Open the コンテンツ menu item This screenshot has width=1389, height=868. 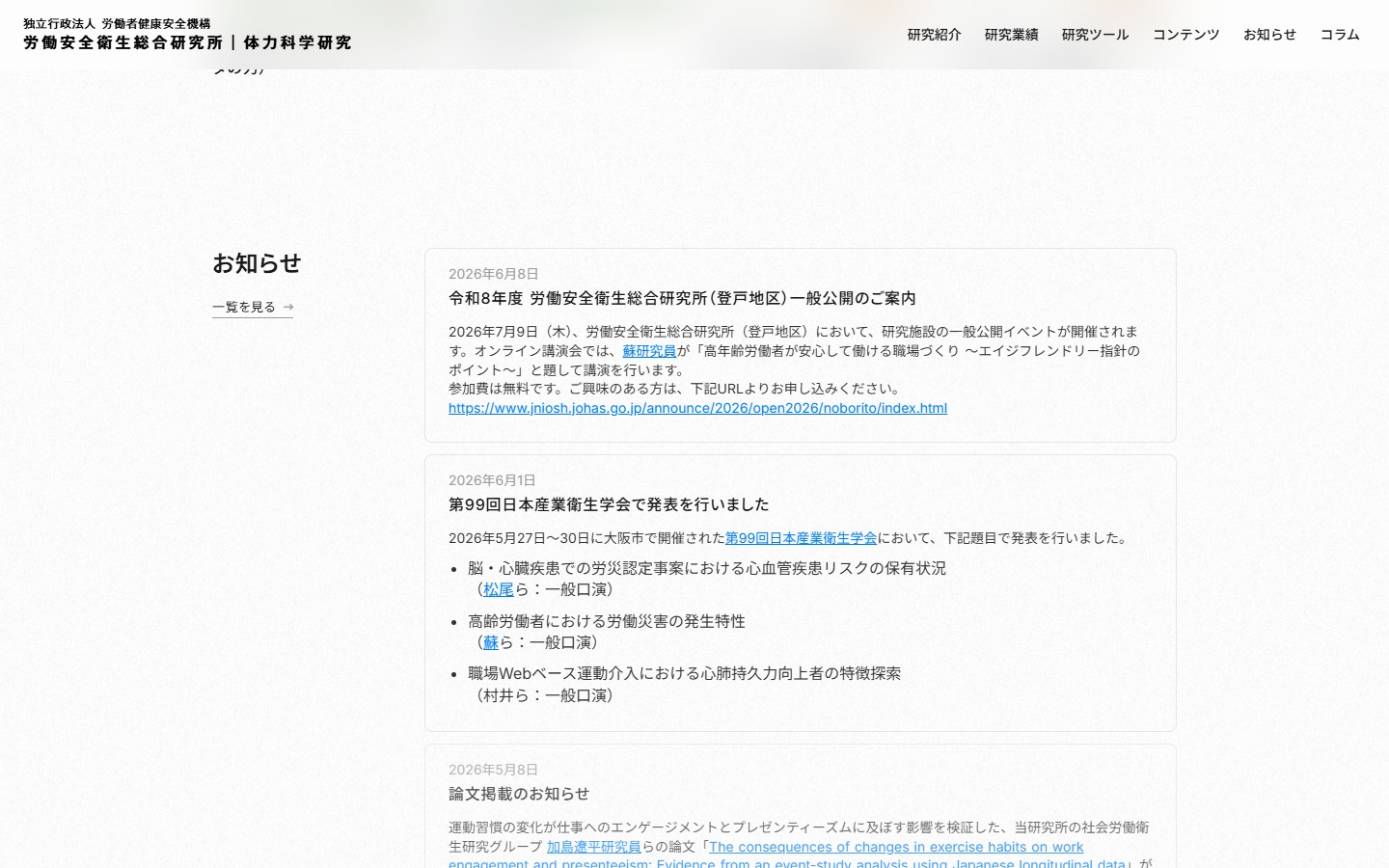[x=1185, y=35]
